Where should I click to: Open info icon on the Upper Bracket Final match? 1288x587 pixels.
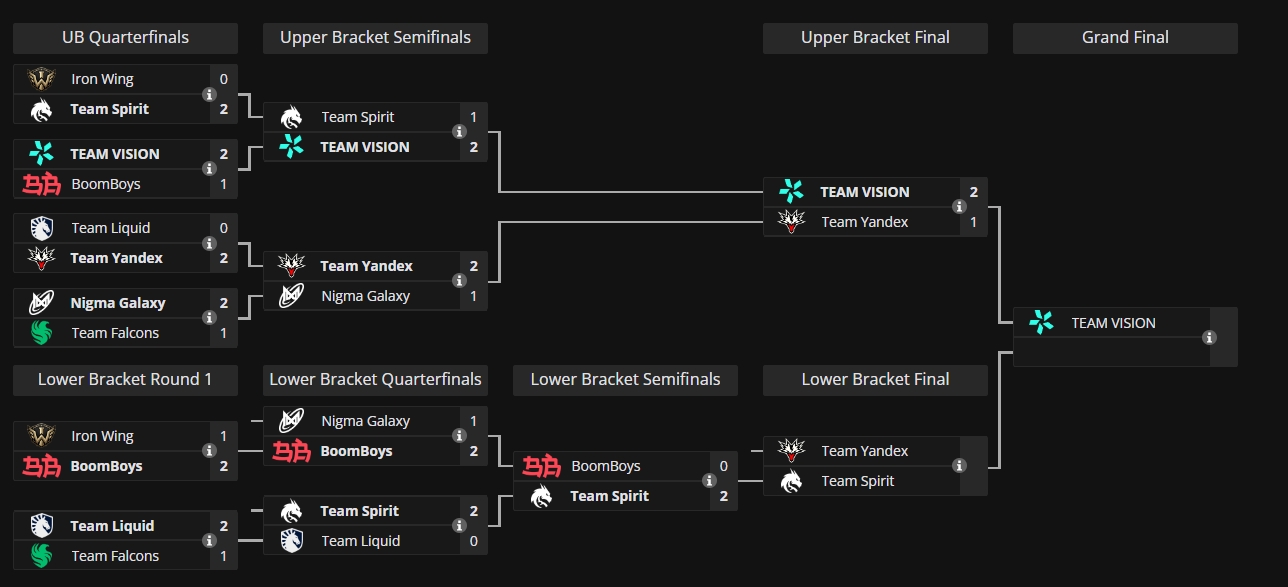(959, 207)
